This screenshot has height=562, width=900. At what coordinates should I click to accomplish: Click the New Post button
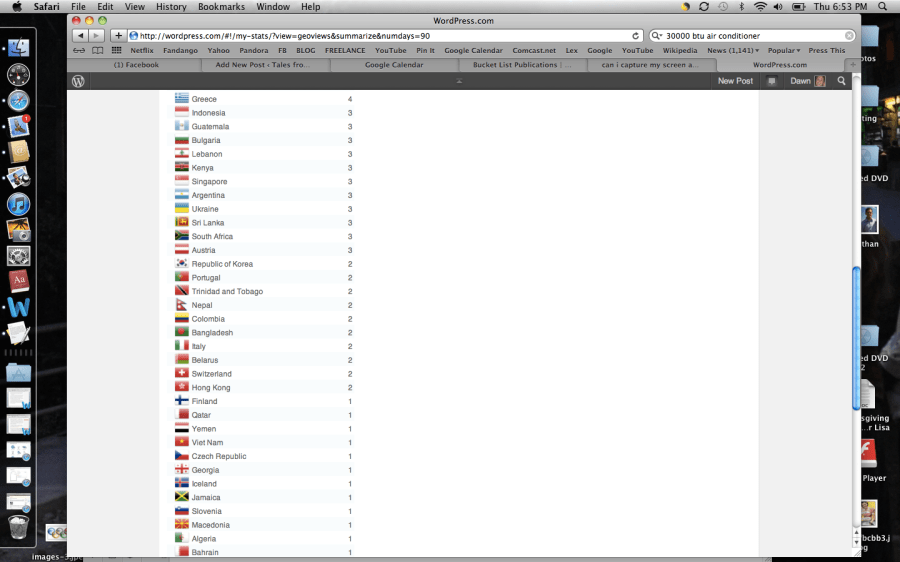(x=735, y=81)
